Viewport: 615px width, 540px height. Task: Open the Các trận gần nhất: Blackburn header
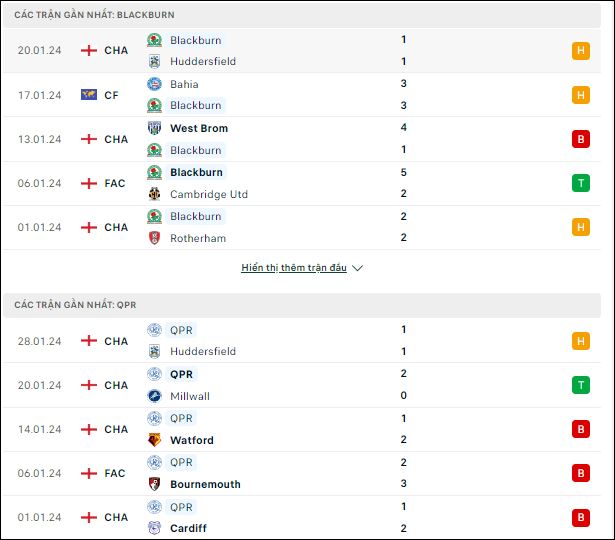(302, 15)
